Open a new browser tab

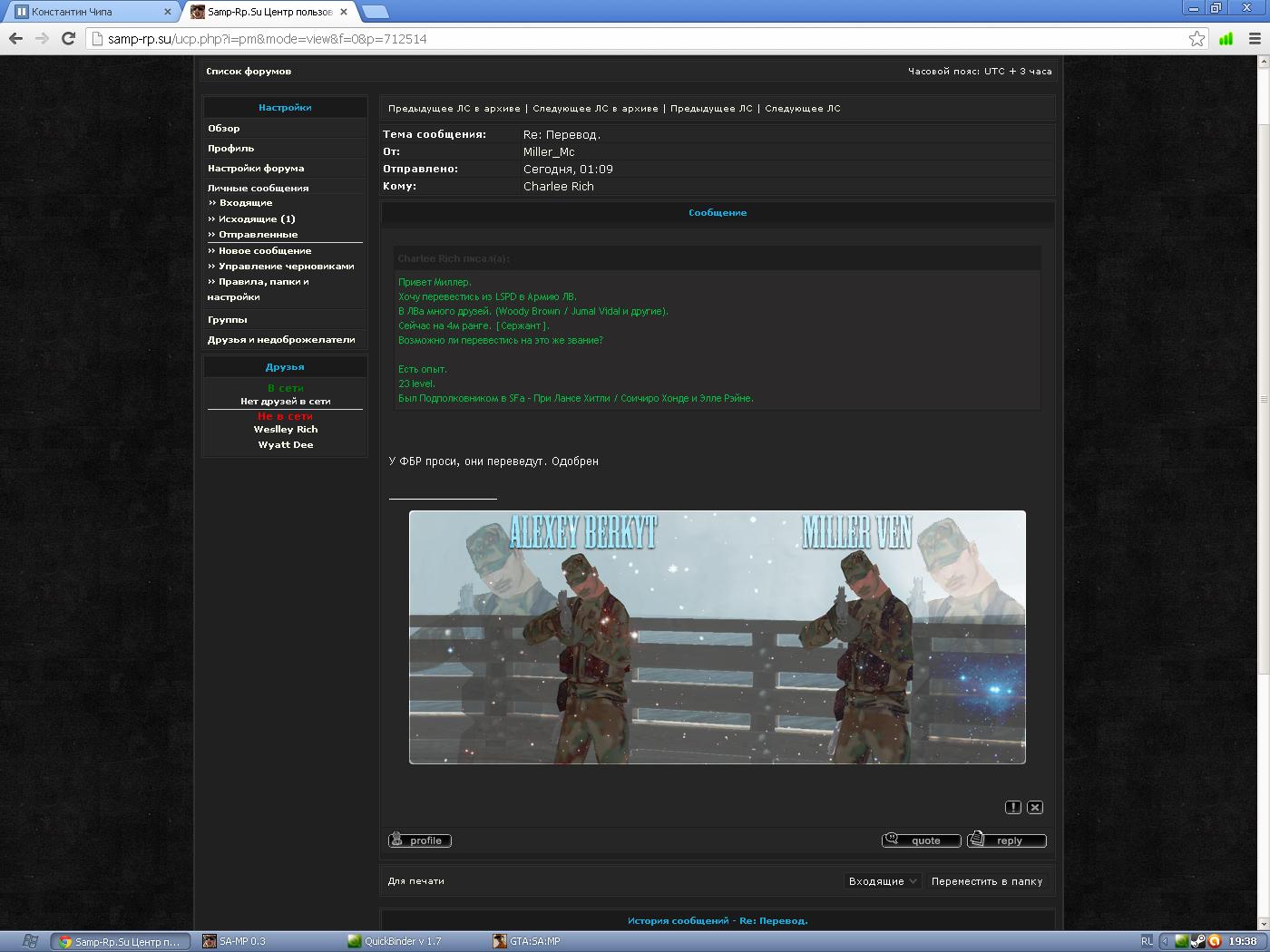click(375, 12)
